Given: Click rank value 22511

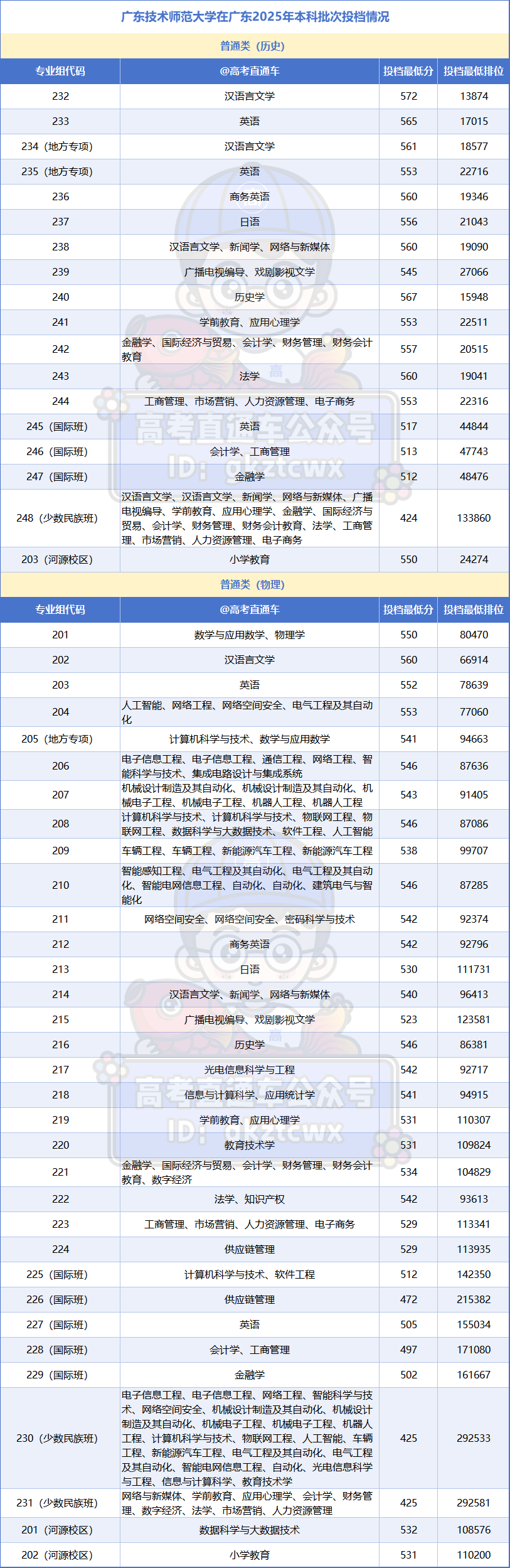Looking at the screenshot, I should [x=474, y=322].
